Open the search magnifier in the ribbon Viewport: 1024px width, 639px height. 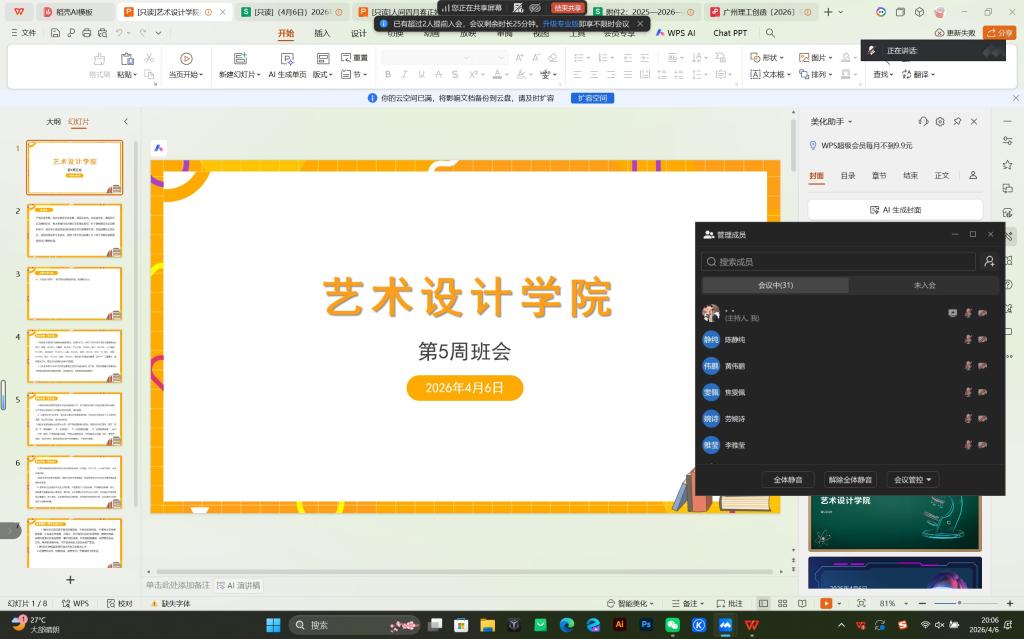(x=770, y=33)
